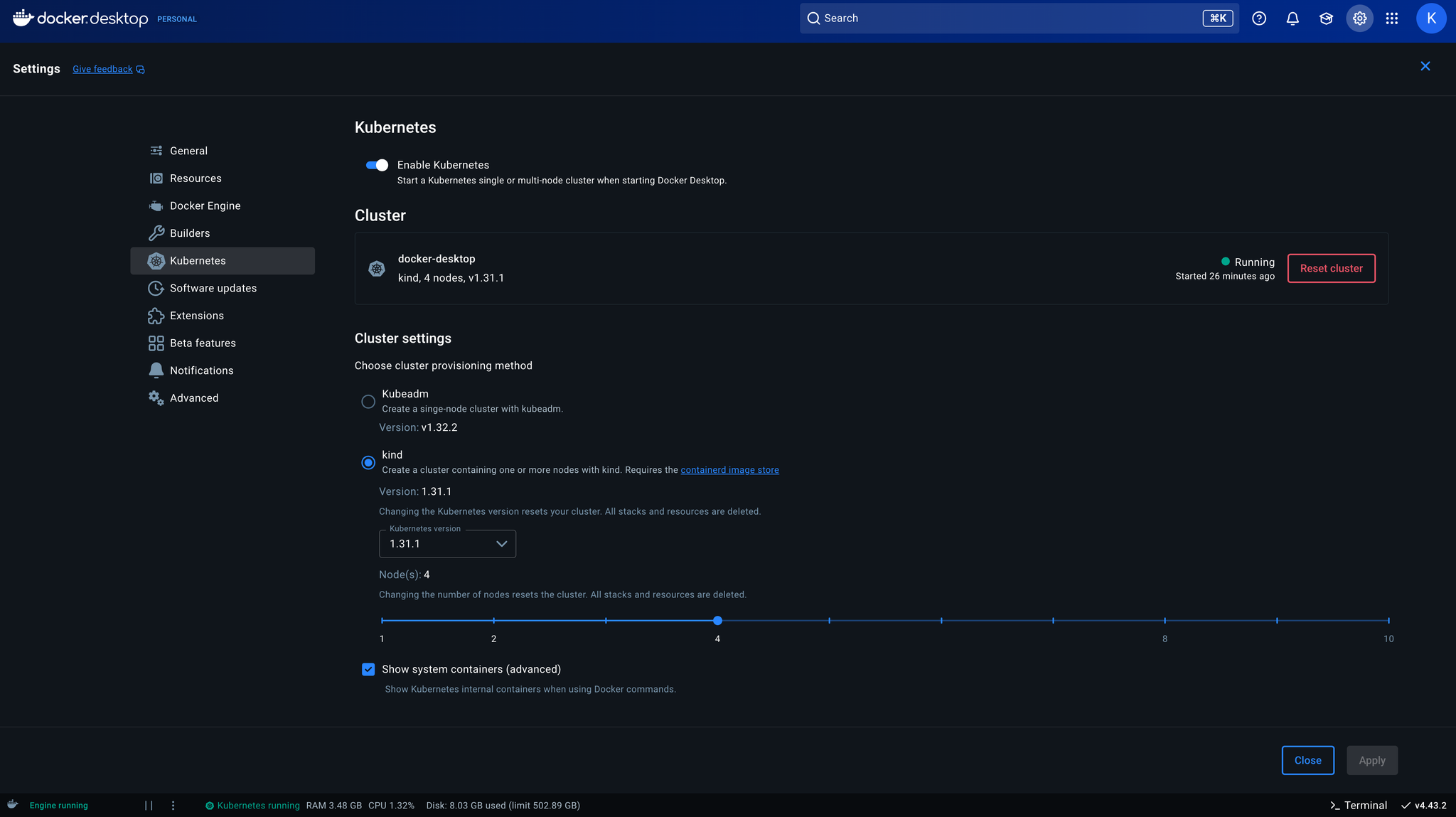This screenshot has height=817, width=1456.
Task: Open the Resources settings section
Action: [223, 178]
